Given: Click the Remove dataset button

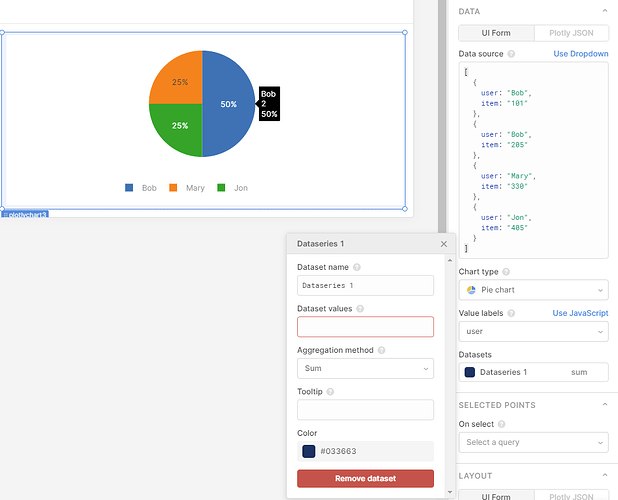Looking at the screenshot, I should tap(365, 478).
